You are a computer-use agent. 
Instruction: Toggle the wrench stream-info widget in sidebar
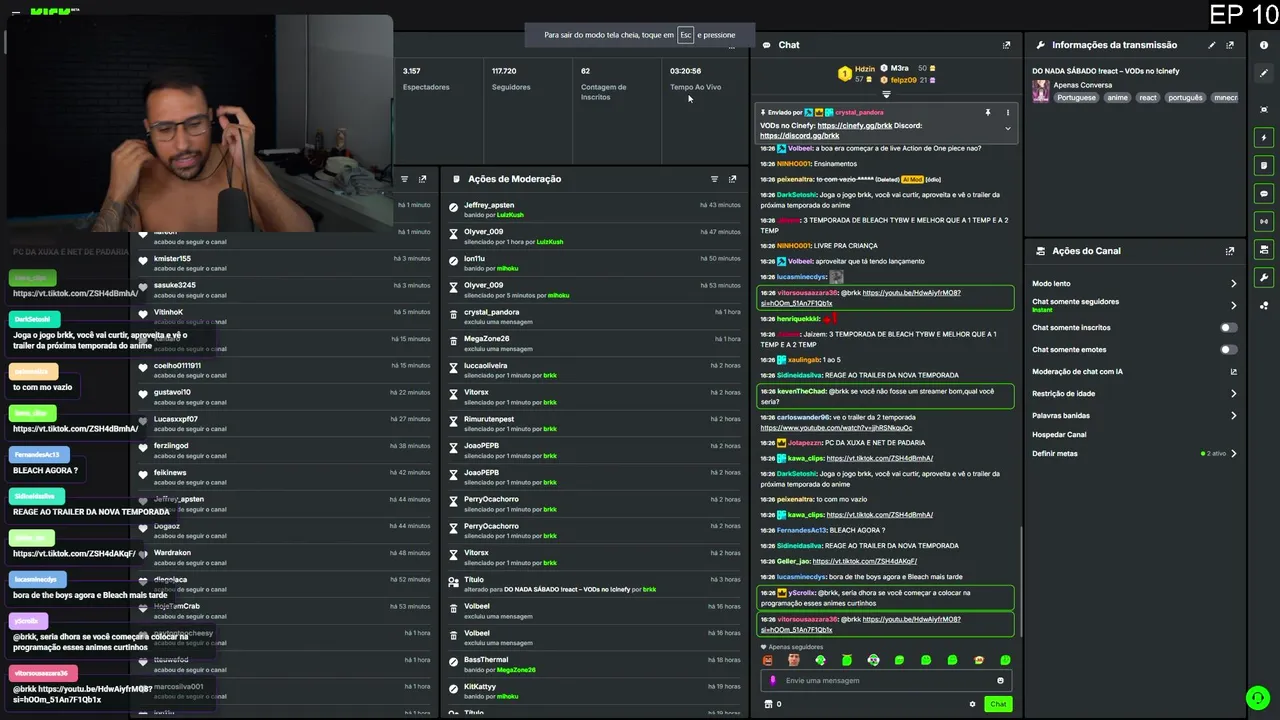point(1264,277)
